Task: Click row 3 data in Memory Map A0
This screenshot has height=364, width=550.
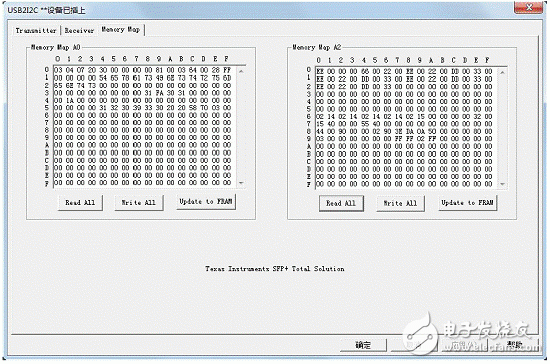Action: click(x=143, y=93)
